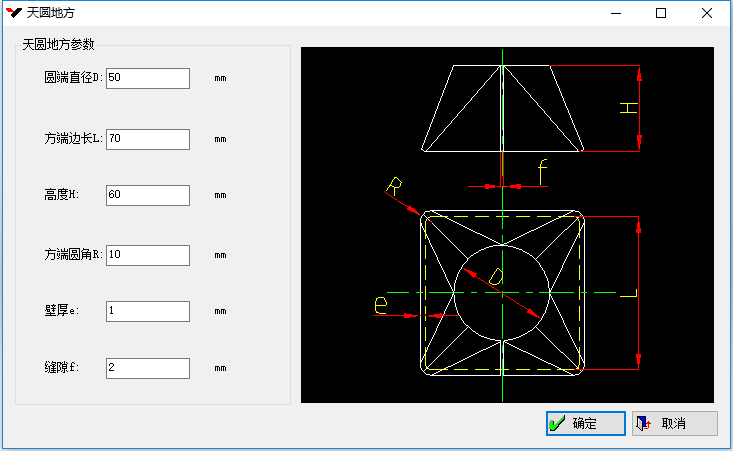Click the yellow H label in diagram

tap(628, 108)
